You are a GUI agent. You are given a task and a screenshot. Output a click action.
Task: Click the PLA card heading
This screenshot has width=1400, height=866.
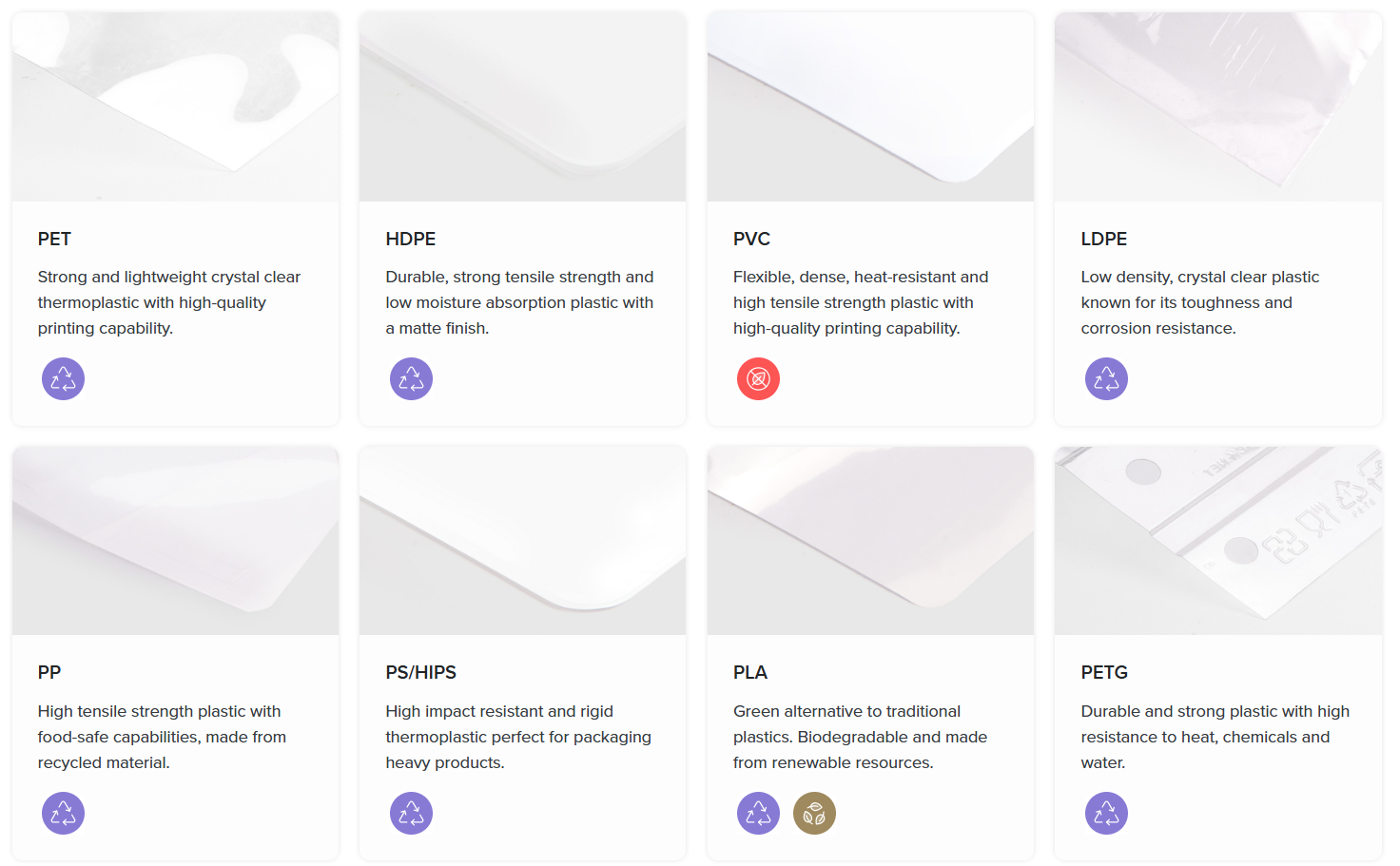click(x=750, y=673)
